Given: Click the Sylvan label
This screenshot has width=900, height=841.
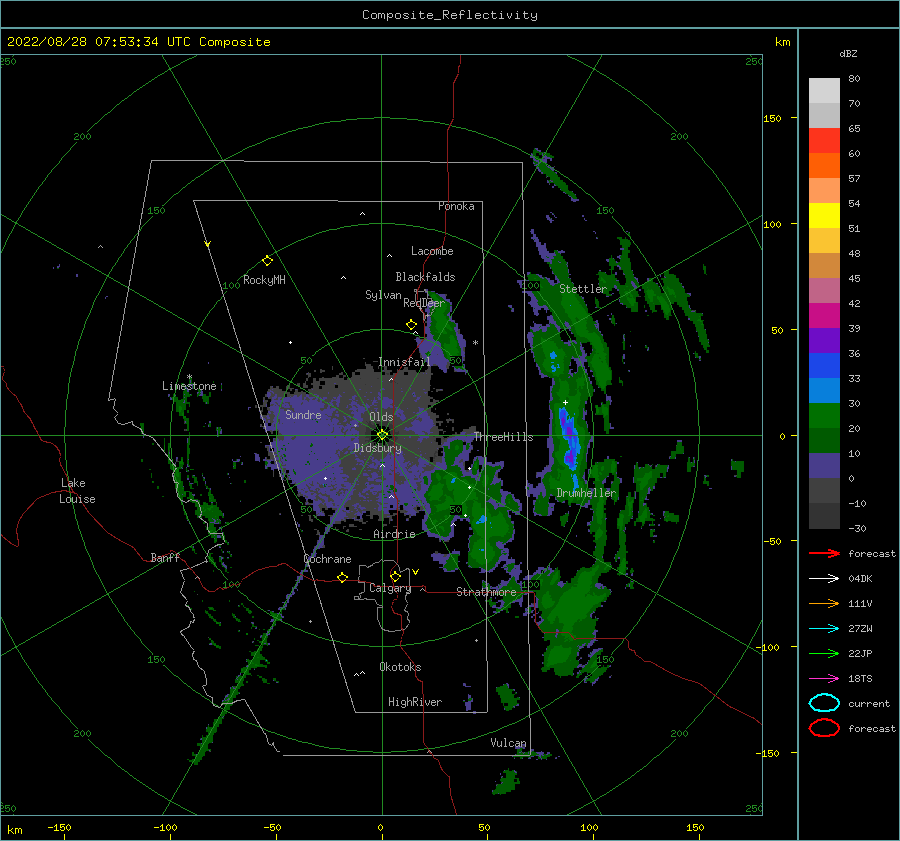Looking at the screenshot, I should tap(383, 295).
